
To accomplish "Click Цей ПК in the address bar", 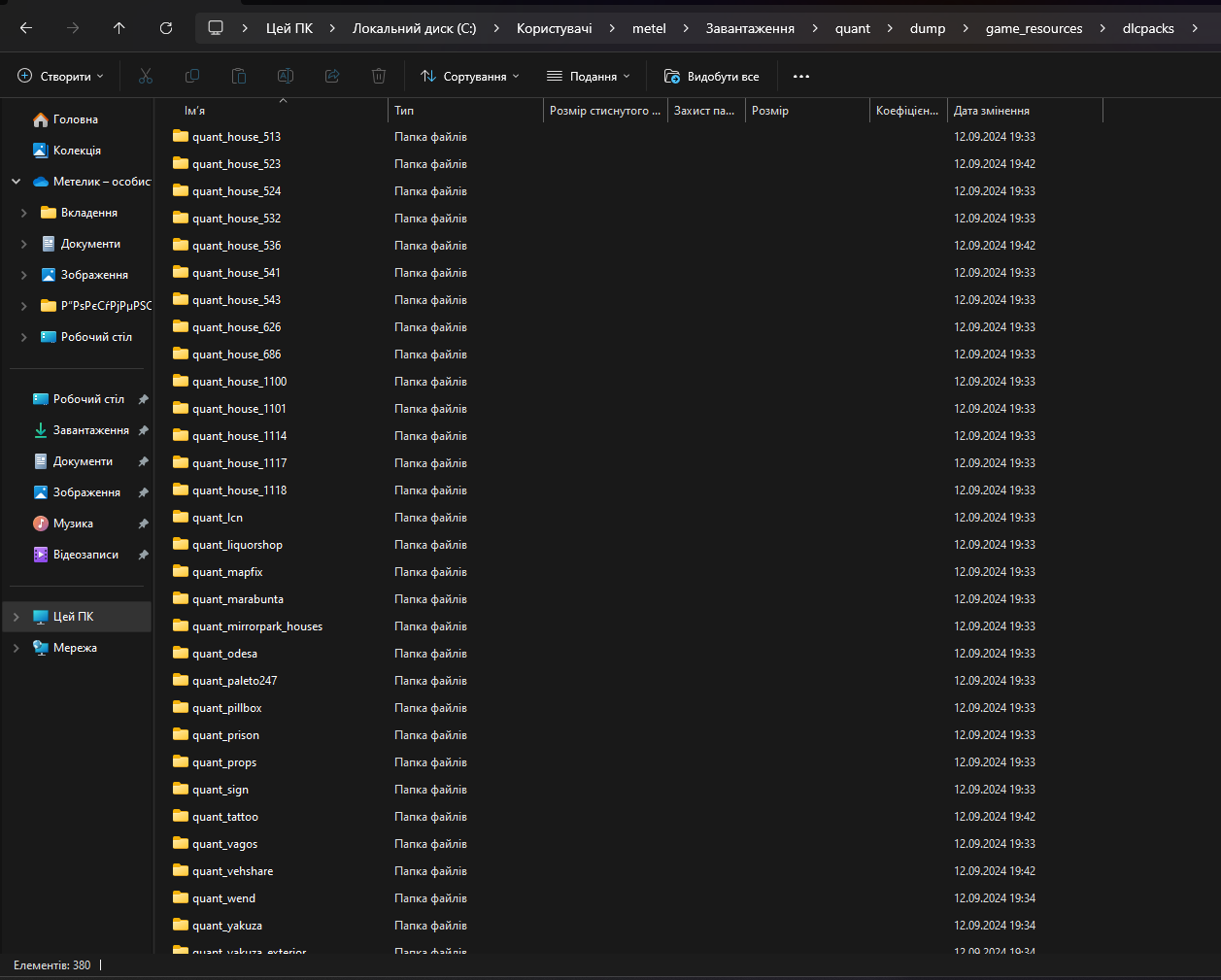I will click(289, 28).
